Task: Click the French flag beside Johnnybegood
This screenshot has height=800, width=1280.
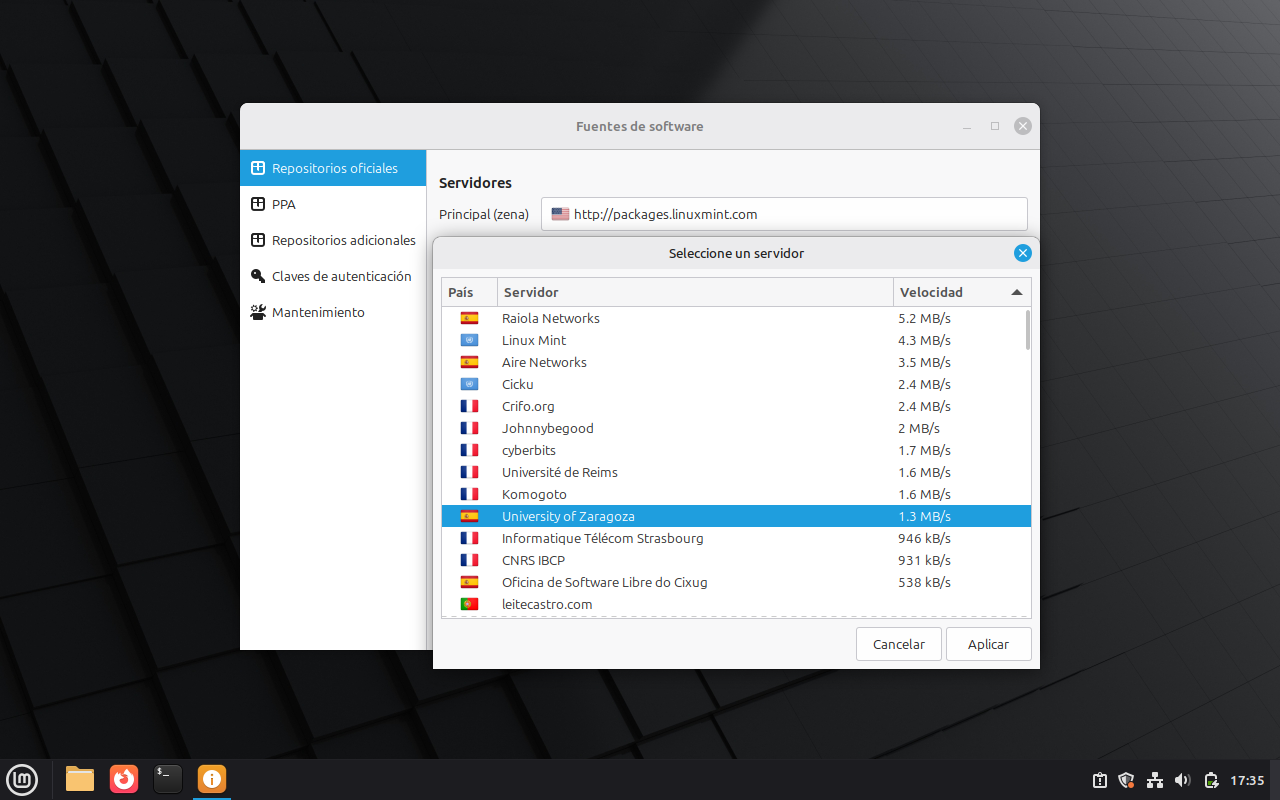Action: tap(469, 428)
